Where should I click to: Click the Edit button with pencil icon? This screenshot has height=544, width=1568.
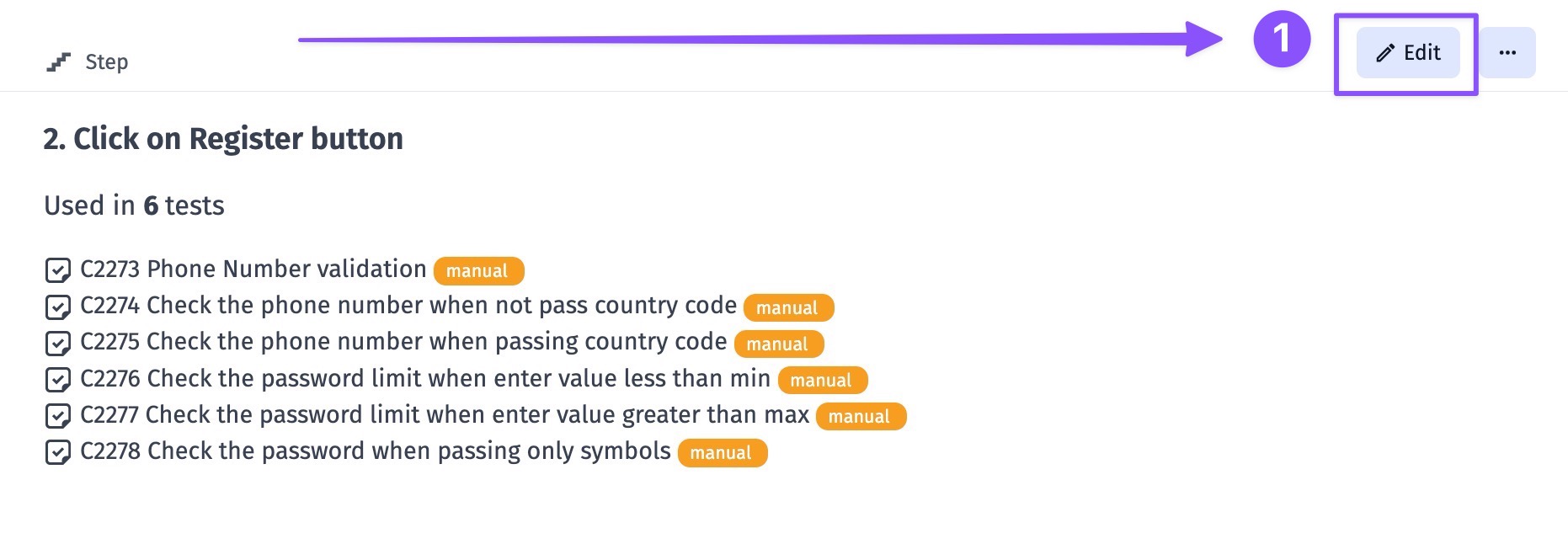tap(1408, 53)
